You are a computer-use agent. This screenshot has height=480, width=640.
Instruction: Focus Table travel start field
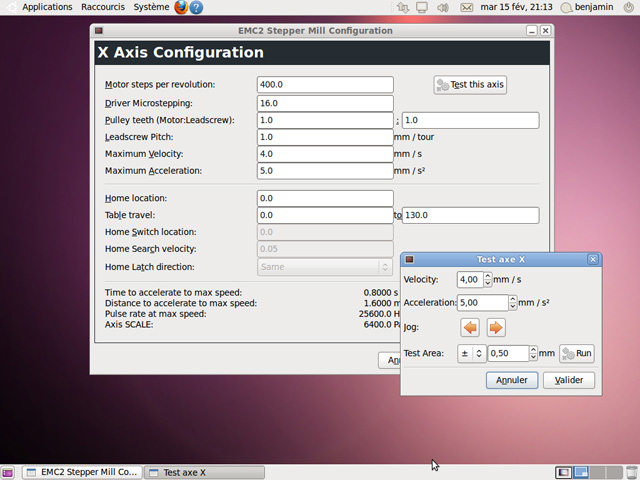pos(325,215)
